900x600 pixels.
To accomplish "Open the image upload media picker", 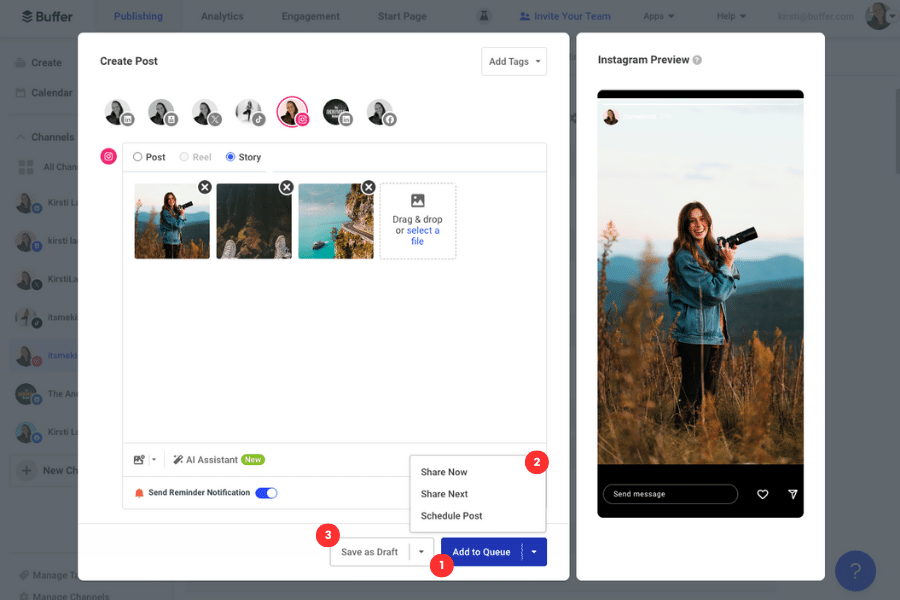I will point(141,459).
